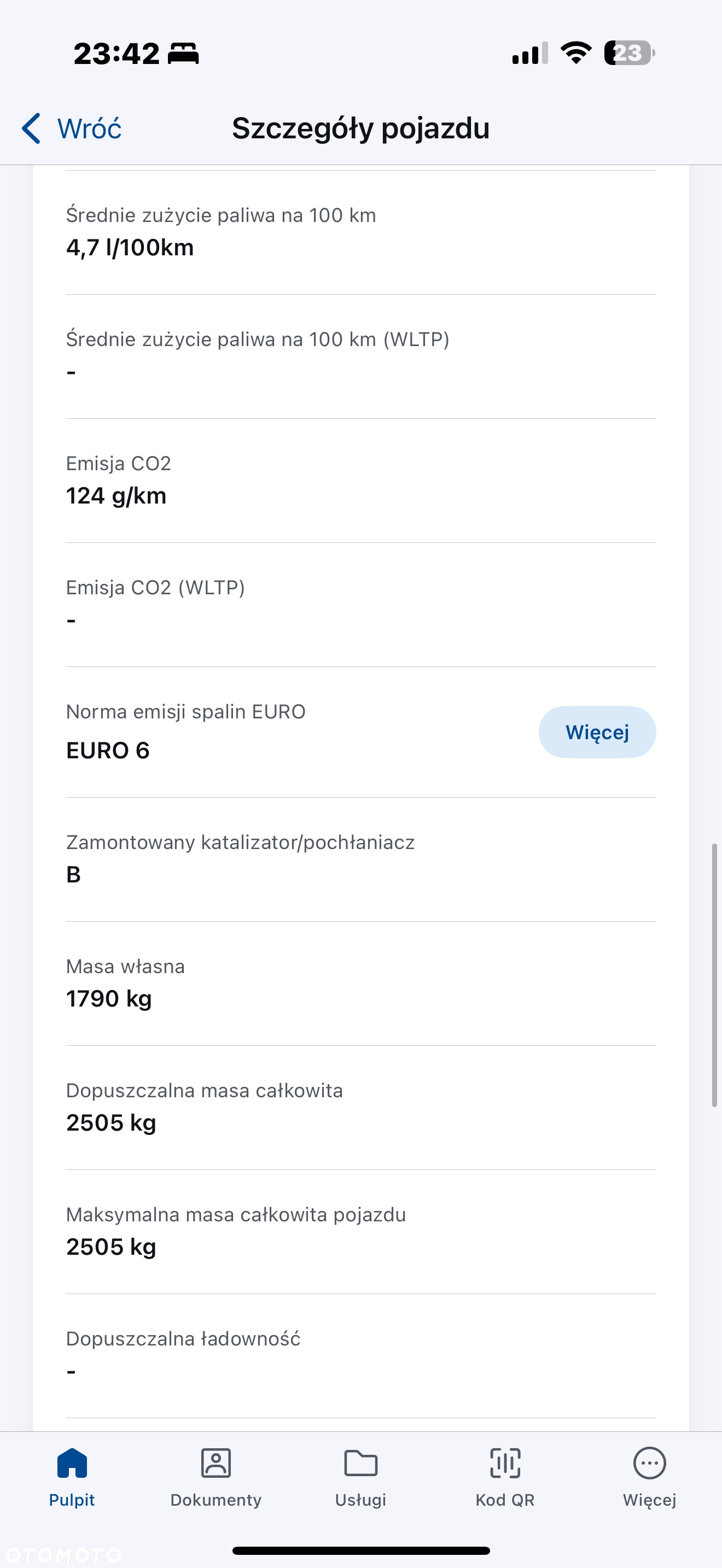
Task: Open the Usługi folder icon
Action: point(361,1462)
